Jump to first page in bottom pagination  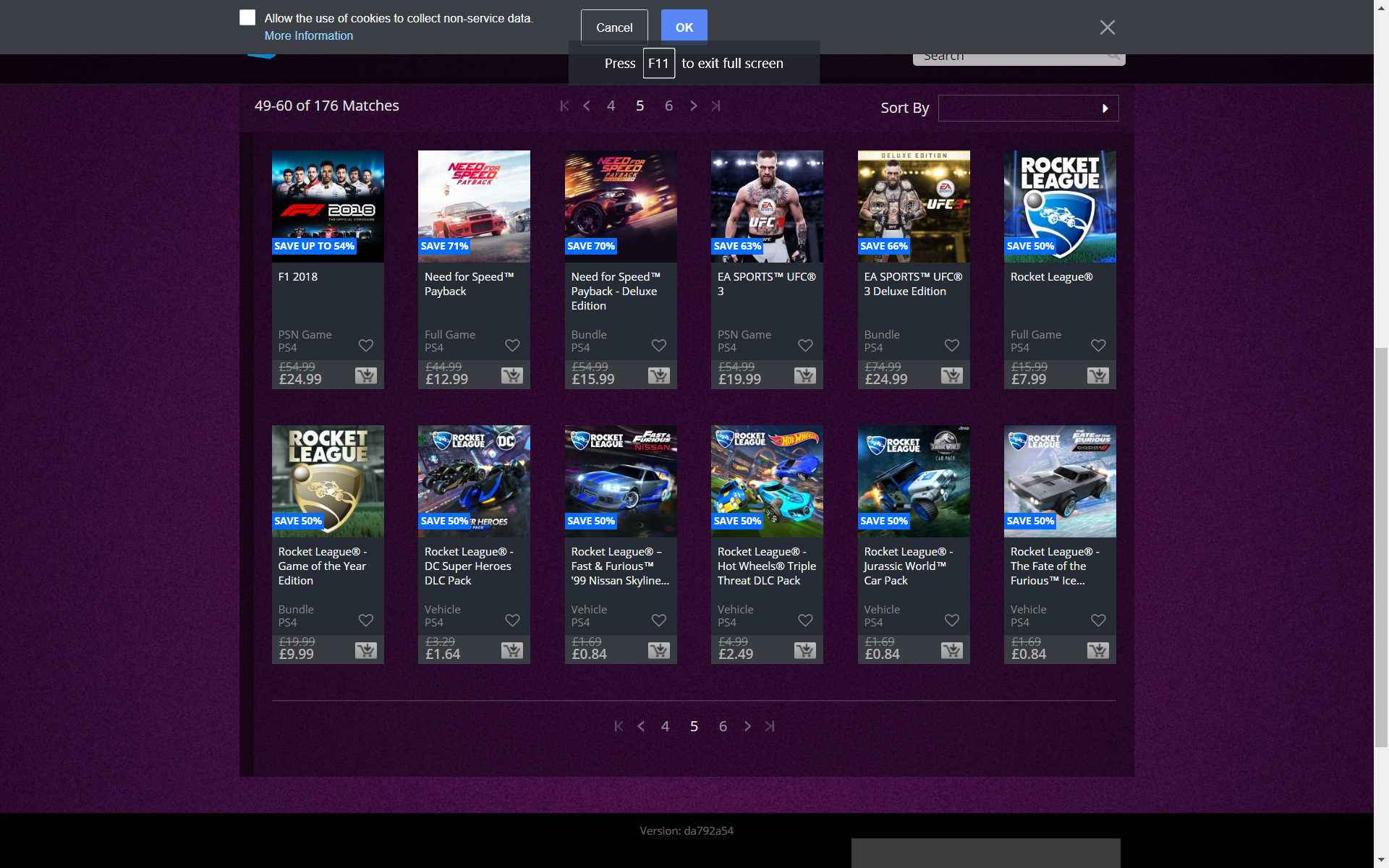click(x=619, y=726)
